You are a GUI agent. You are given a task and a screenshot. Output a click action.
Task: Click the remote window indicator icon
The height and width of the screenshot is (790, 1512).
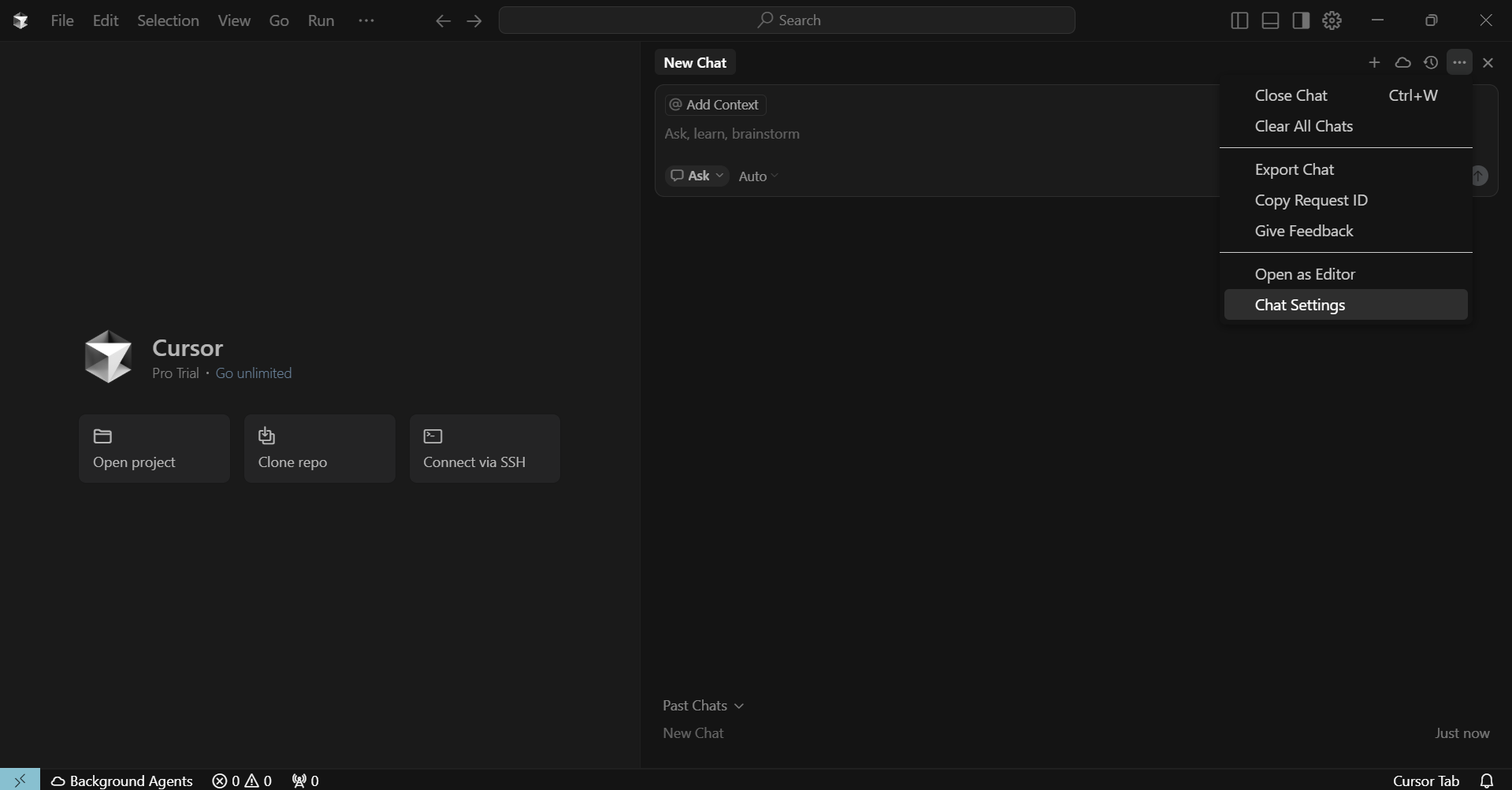(x=20, y=780)
